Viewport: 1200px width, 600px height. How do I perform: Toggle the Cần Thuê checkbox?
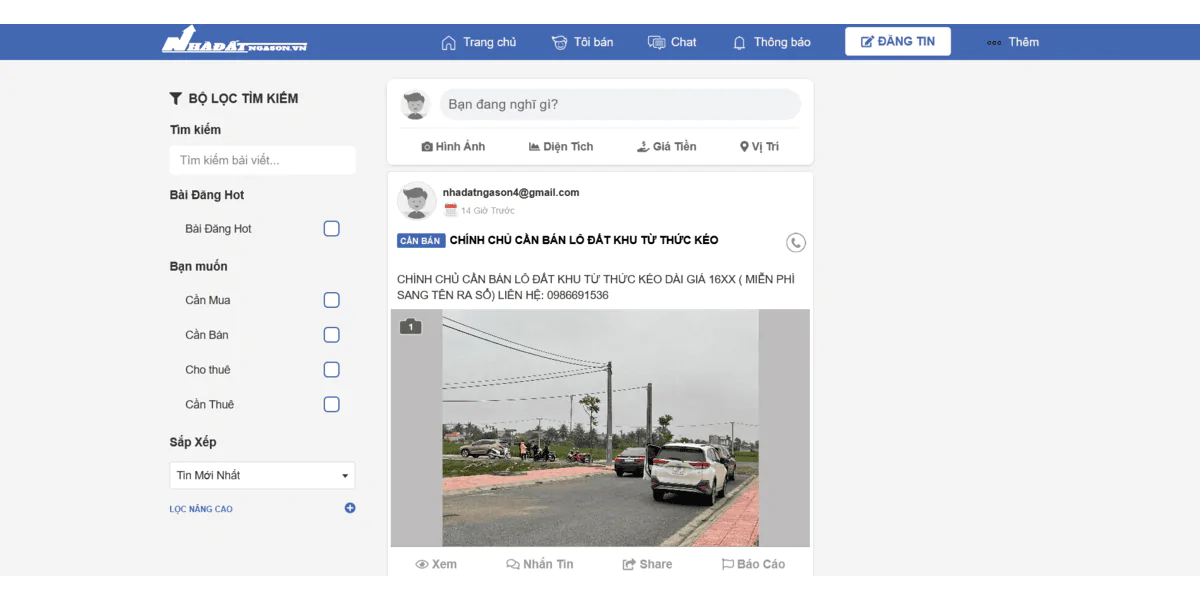pyautogui.click(x=332, y=405)
